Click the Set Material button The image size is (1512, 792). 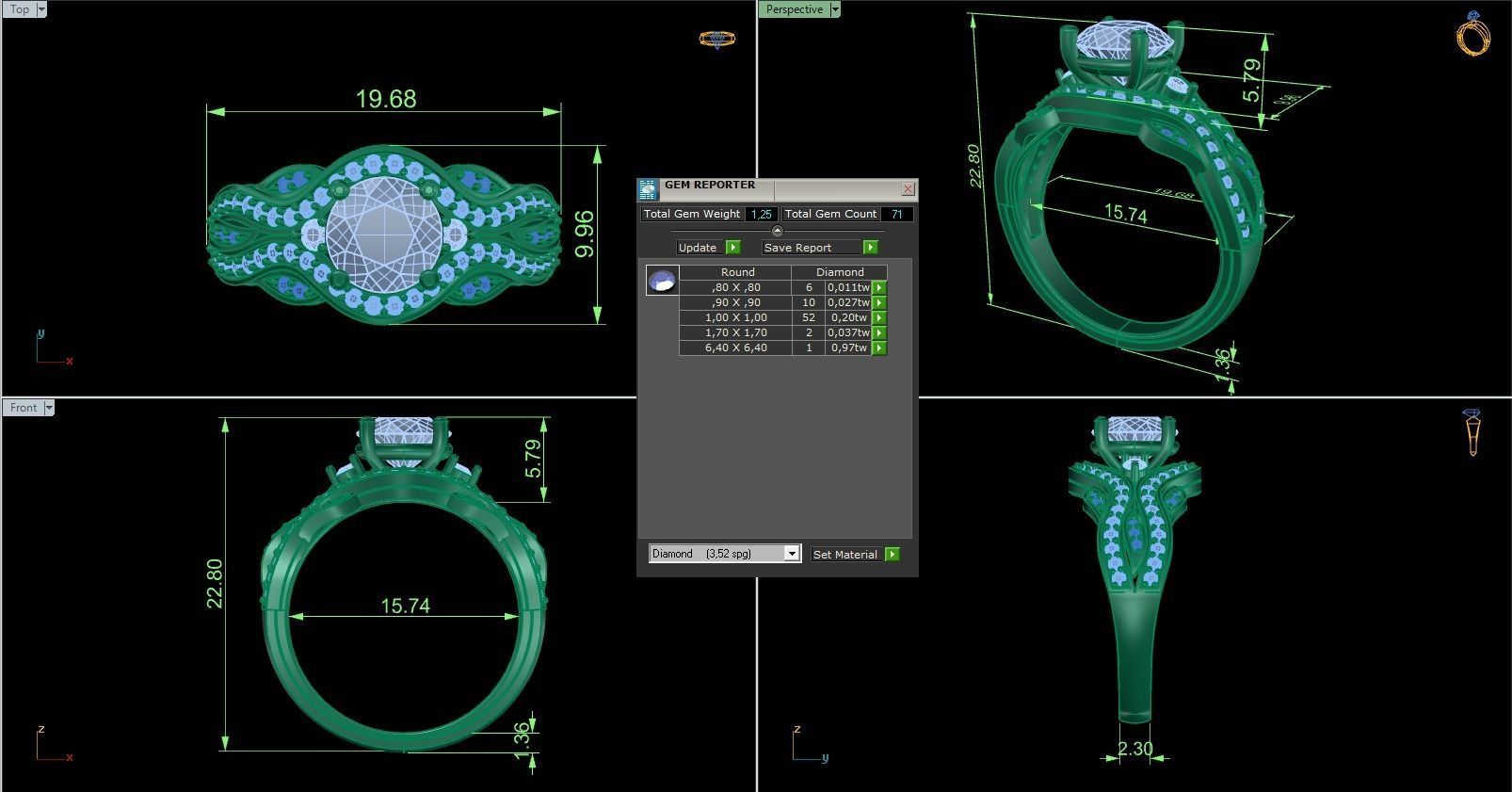[845, 554]
